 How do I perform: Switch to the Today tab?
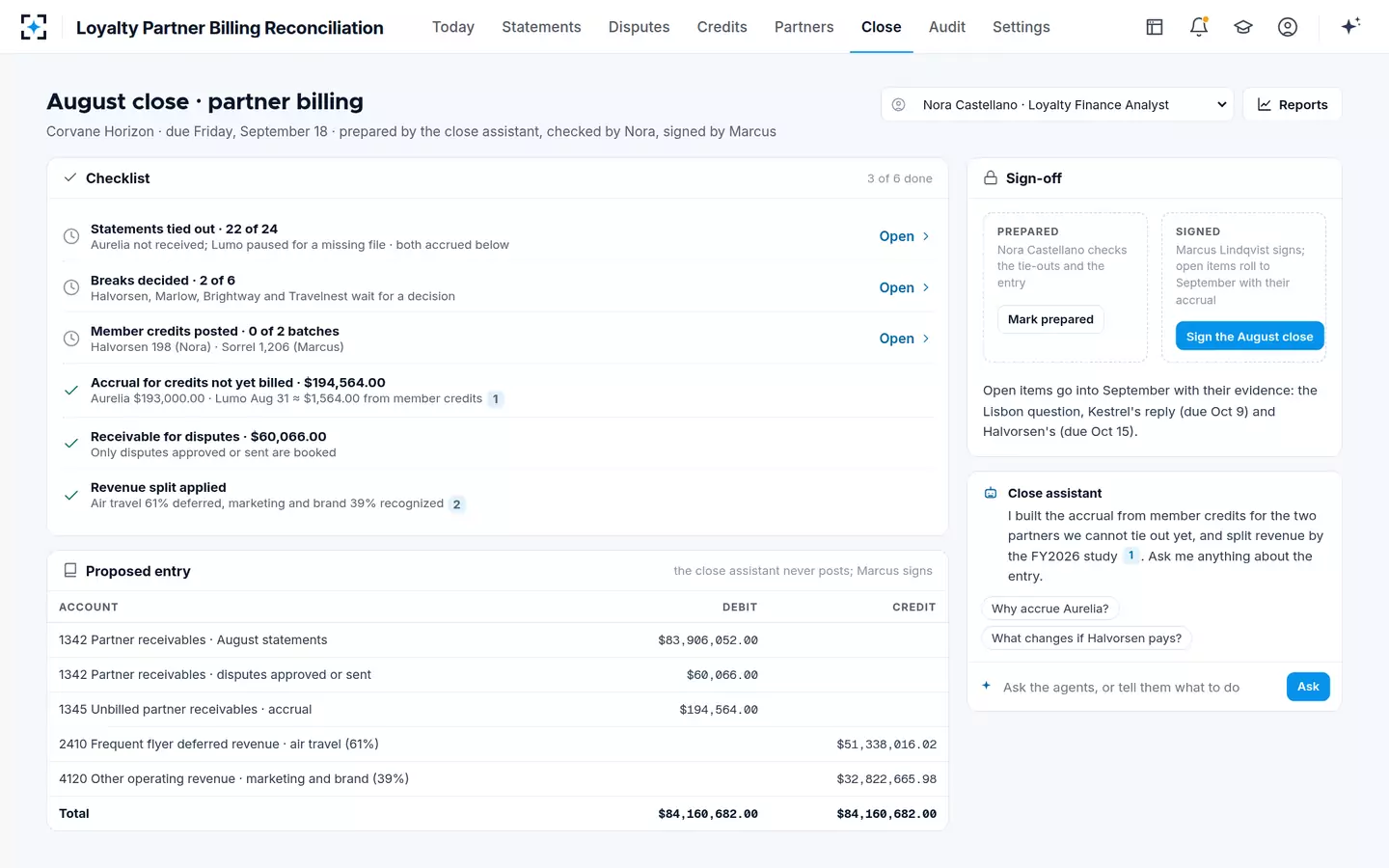pyautogui.click(x=453, y=27)
